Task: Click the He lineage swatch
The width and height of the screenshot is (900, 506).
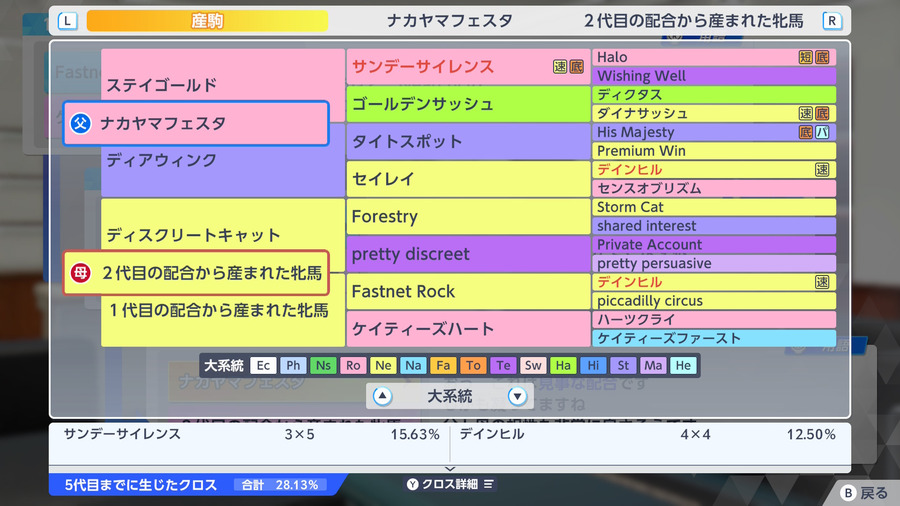Action: coord(683,365)
